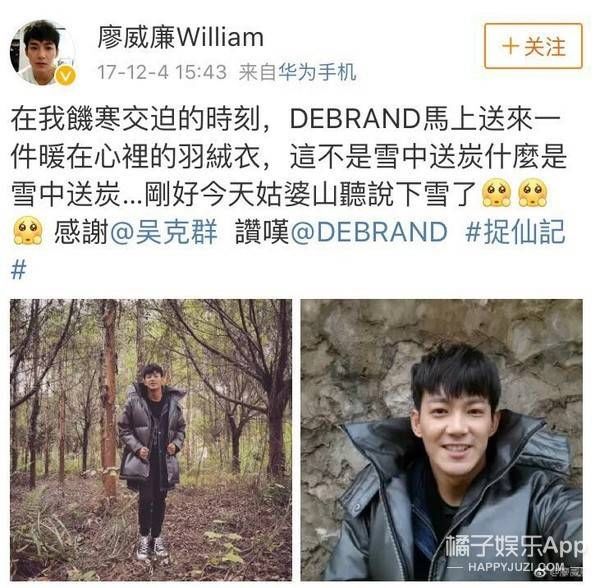Open the forest photo thumbnail
Image resolution: width=600 pixels, height=588 pixels.
pos(151,440)
